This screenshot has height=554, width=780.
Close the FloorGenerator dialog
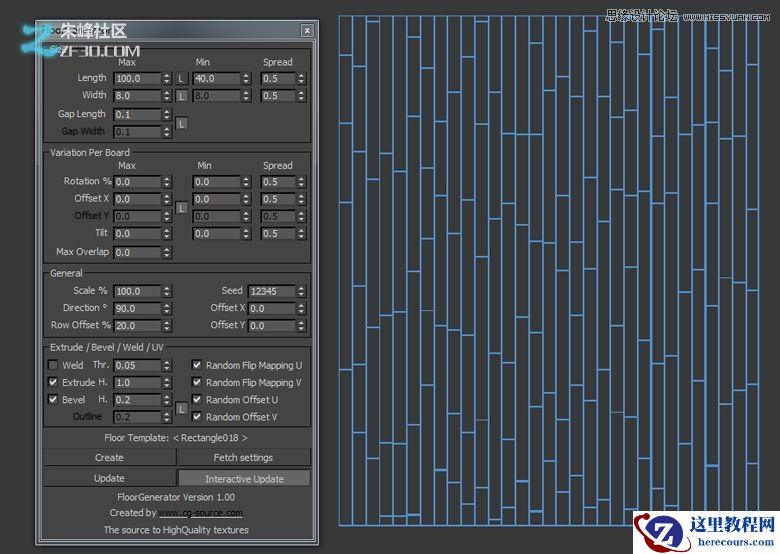(307, 30)
